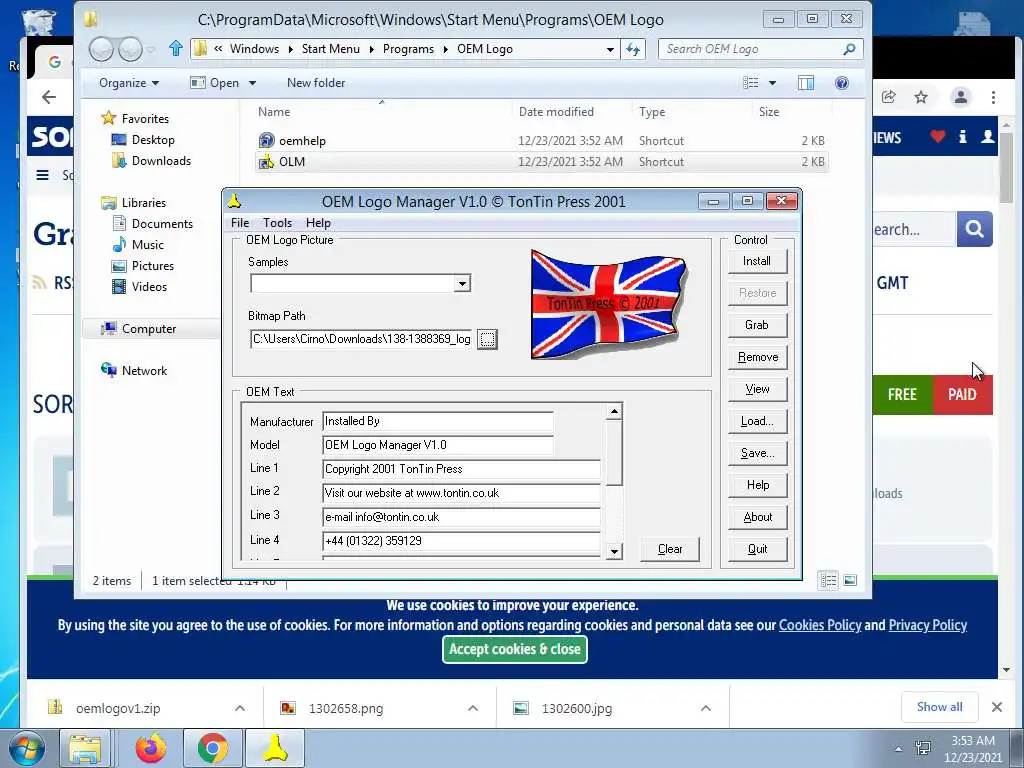Select the OLM shortcut in Explorer
Screen dimensions: 1024x768
pyautogui.click(x=291, y=161)
